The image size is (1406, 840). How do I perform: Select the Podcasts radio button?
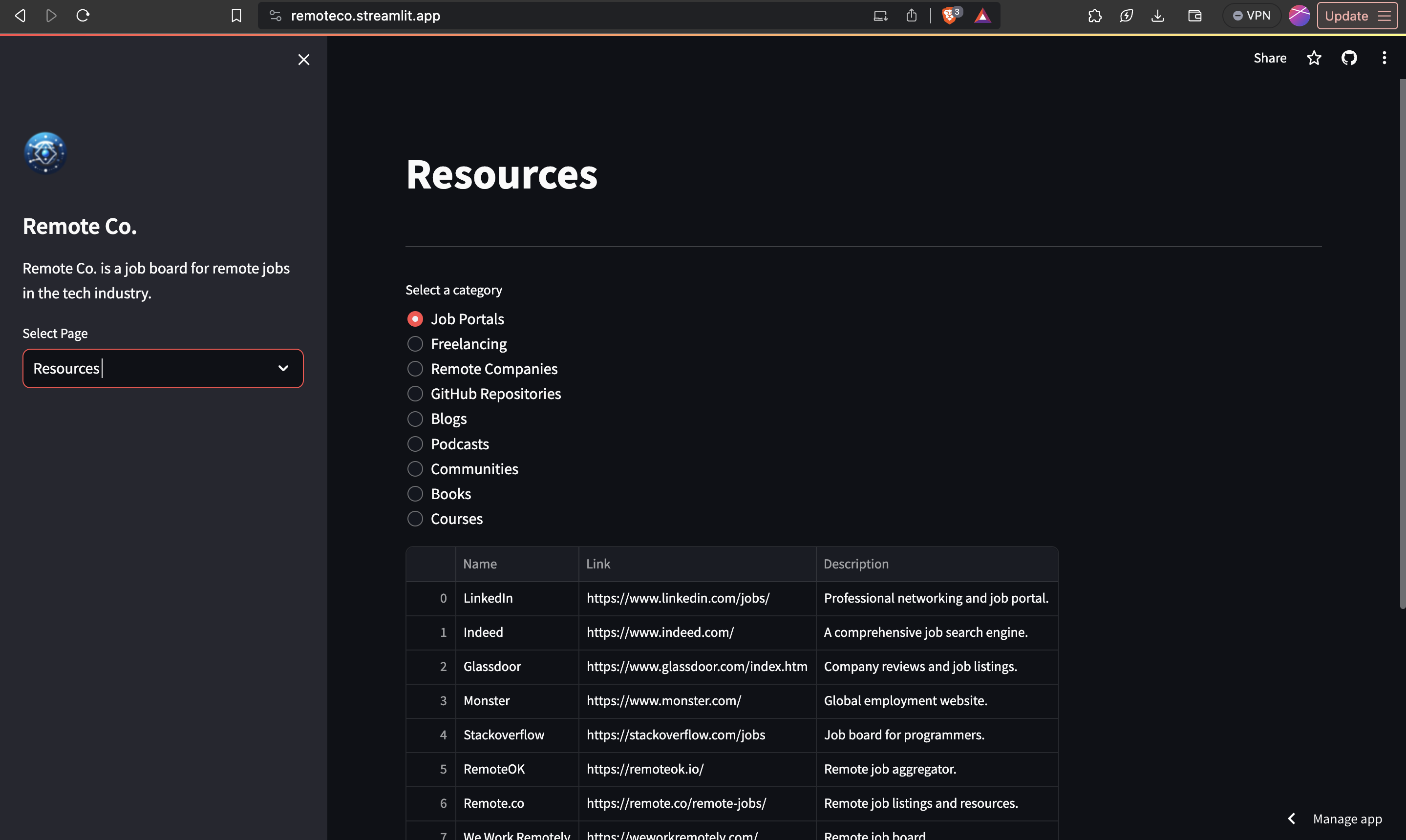415,444
